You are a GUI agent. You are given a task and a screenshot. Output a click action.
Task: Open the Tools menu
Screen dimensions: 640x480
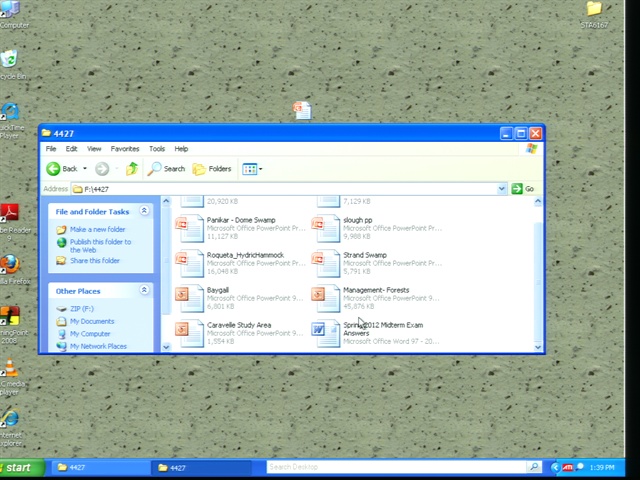(x=157, y=149)
